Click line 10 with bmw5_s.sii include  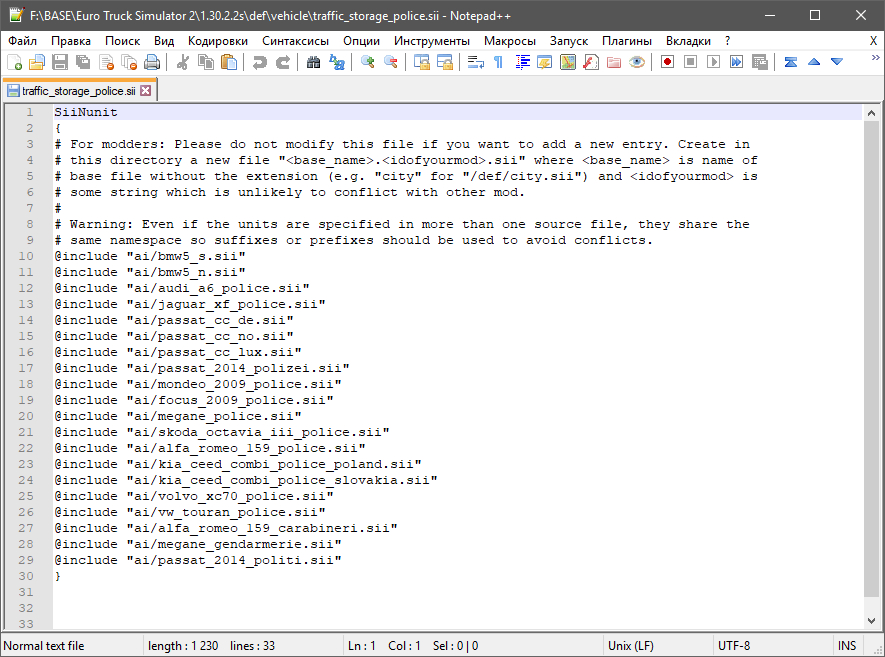click(x=150, y=257)
